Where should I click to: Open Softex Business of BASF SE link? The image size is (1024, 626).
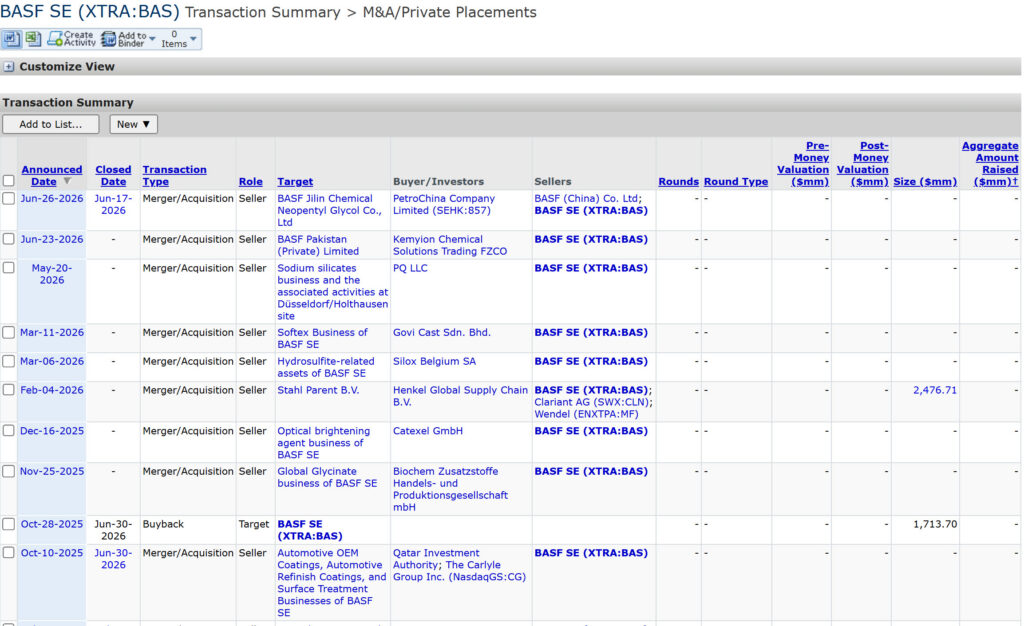pyautogui.click(x=322, y=338)
